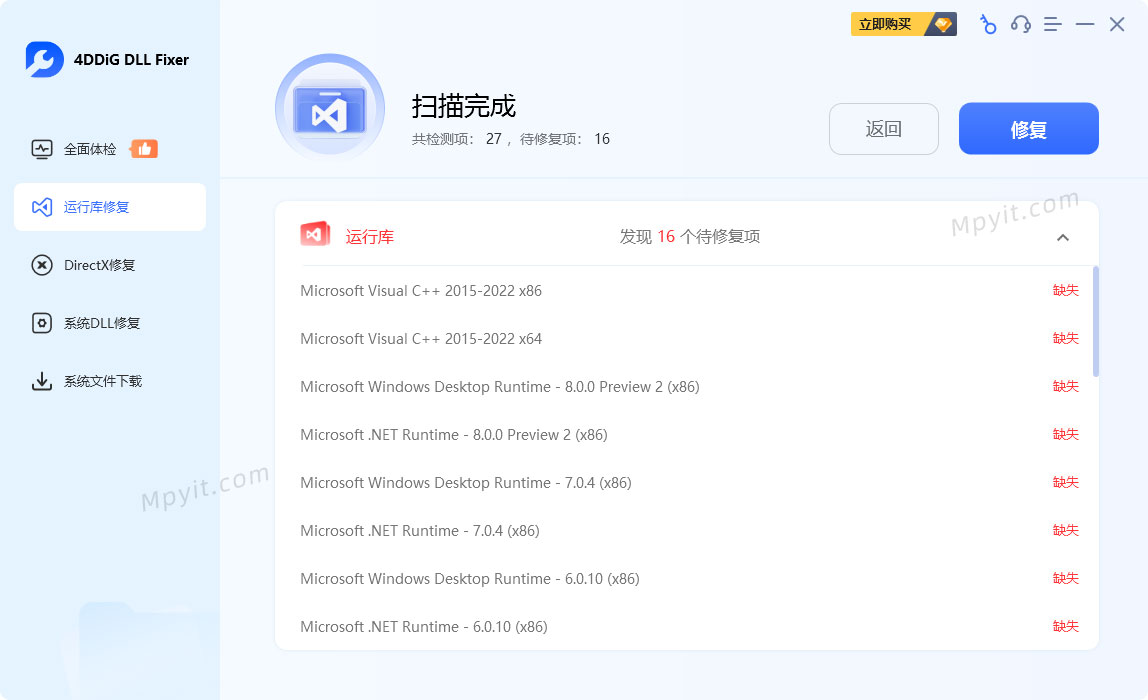The height and width of the screenshot is (700, 1148).
Task: Click 缺失 status for .NET Runtime 7.0.4
Action: pyautogui.click(x=1065, y=530)
